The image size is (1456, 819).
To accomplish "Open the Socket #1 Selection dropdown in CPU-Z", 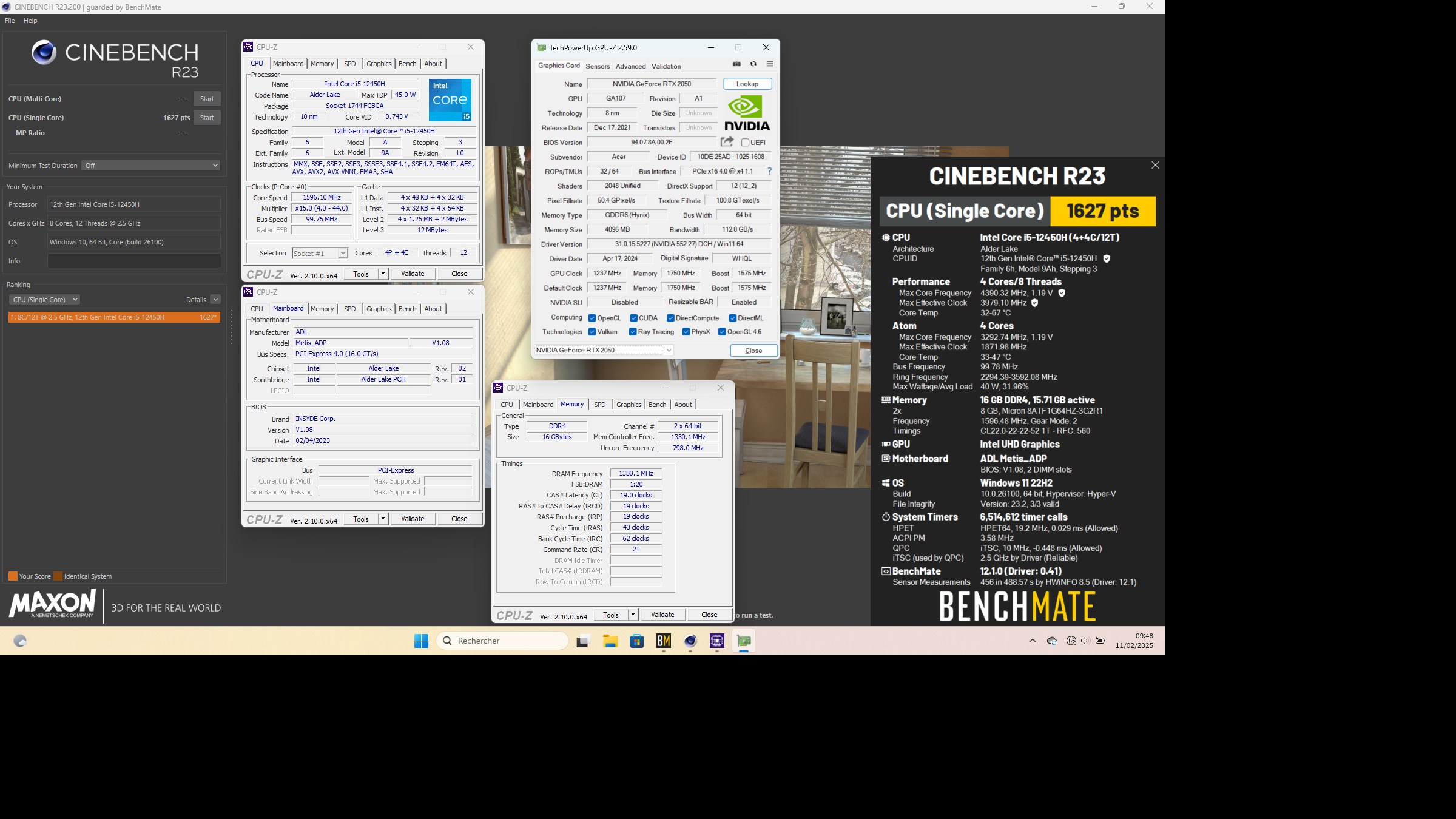I will (320, 253).
